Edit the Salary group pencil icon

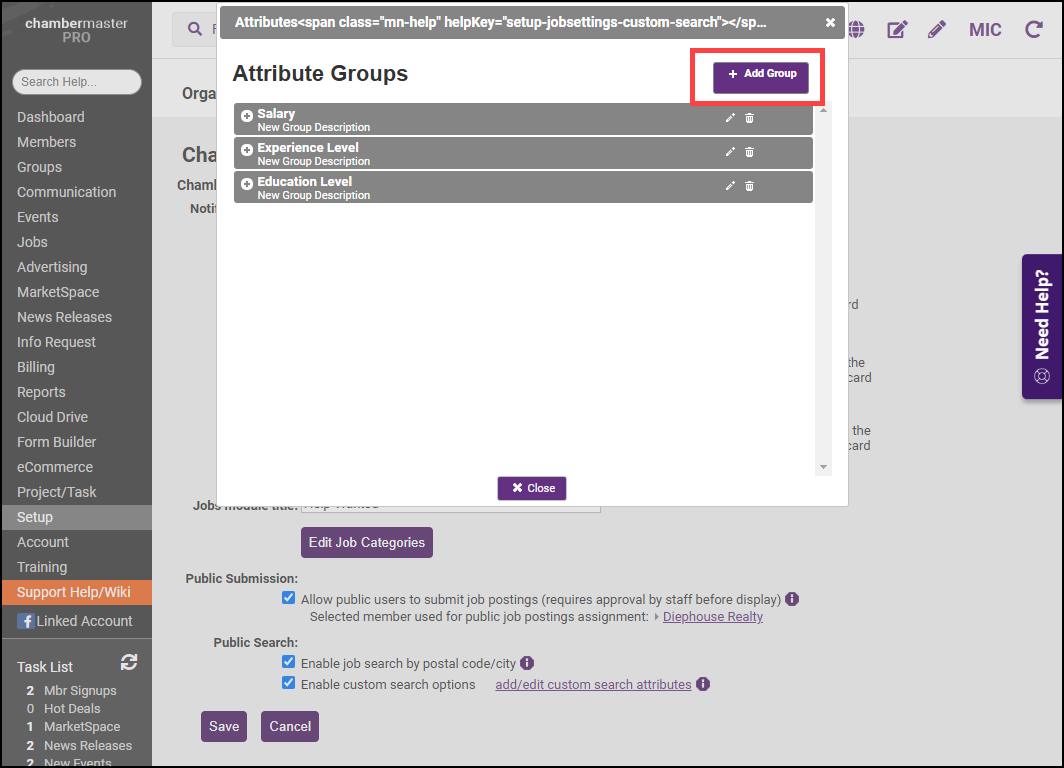click(x=730, y=118)
